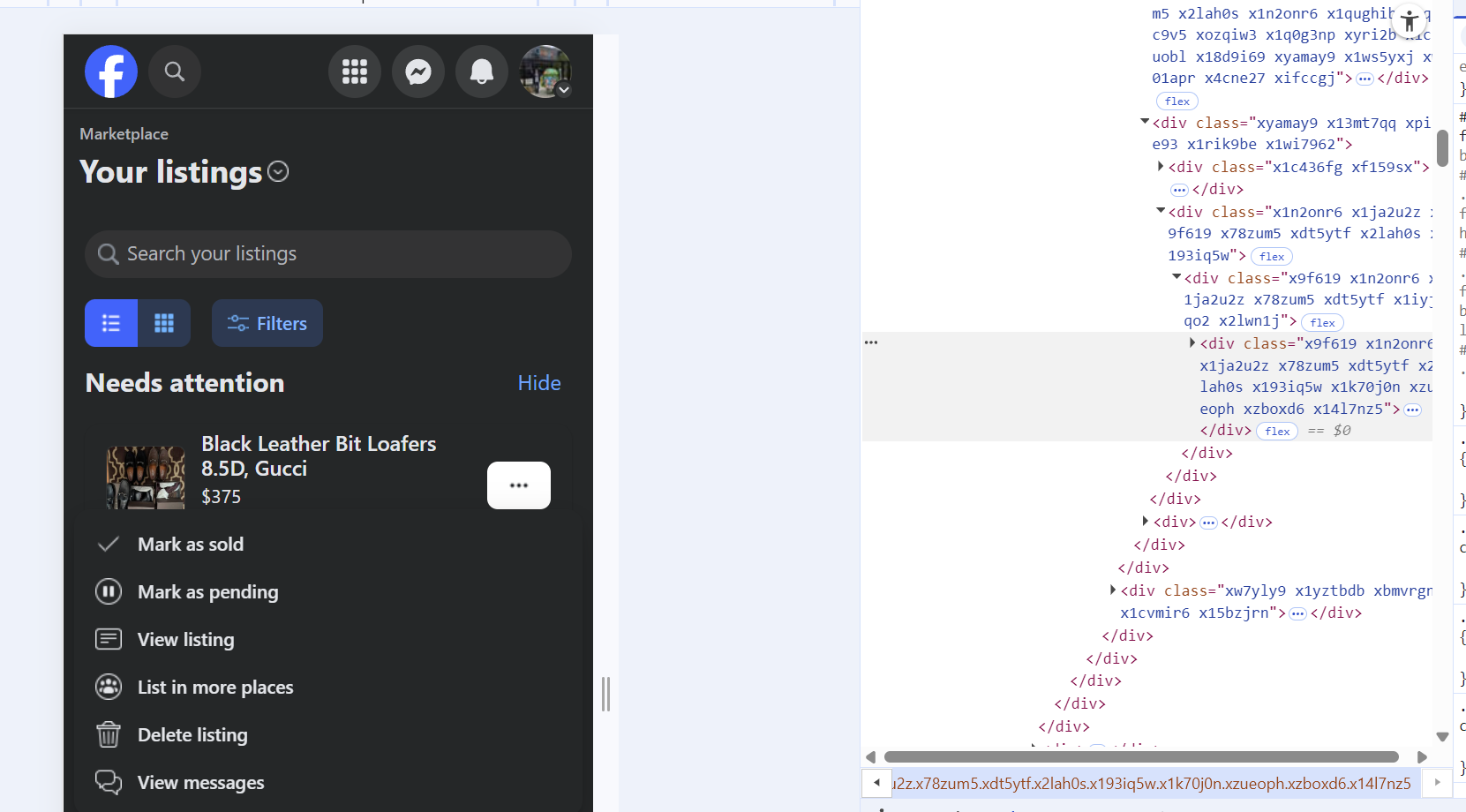The height and width of the screenshot is (812, 1466).
Task: Open the Messenger chat icon
Action: [x=418, y=71]
